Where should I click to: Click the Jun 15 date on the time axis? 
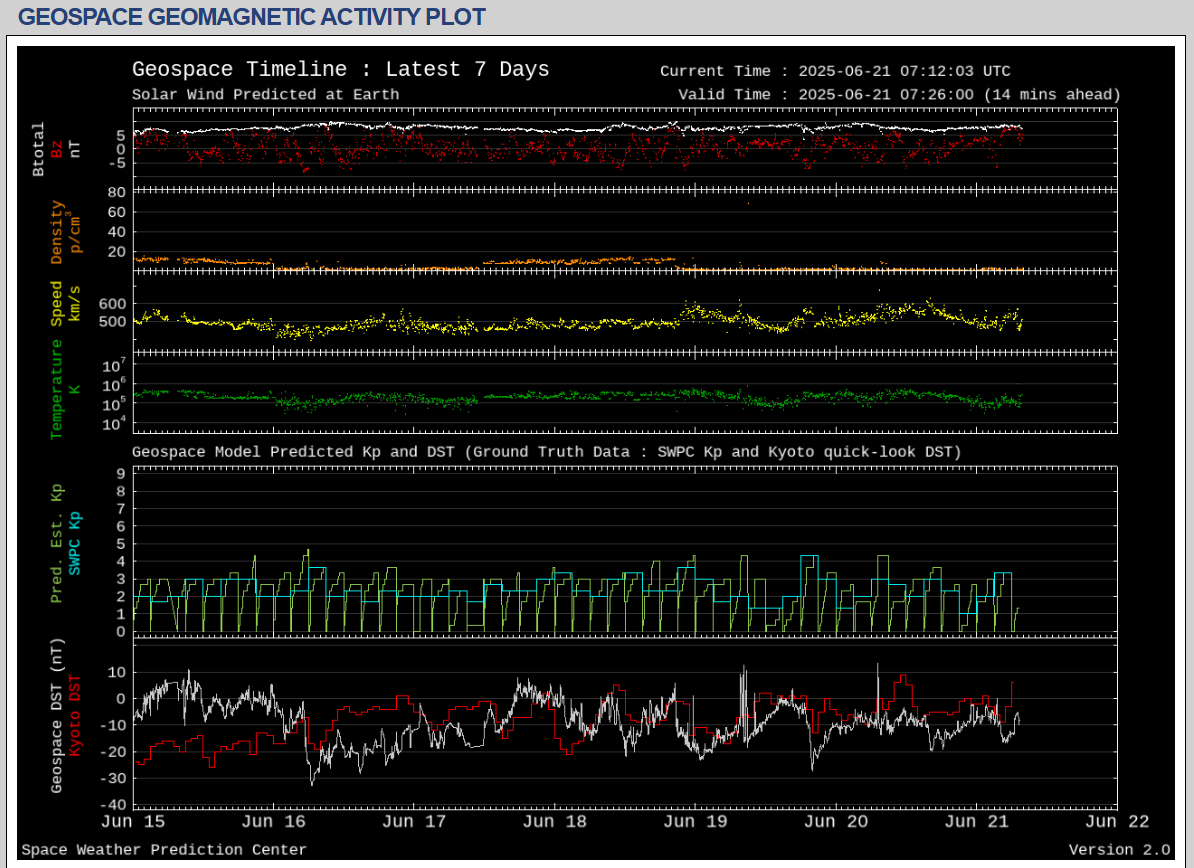click(133, 822)
